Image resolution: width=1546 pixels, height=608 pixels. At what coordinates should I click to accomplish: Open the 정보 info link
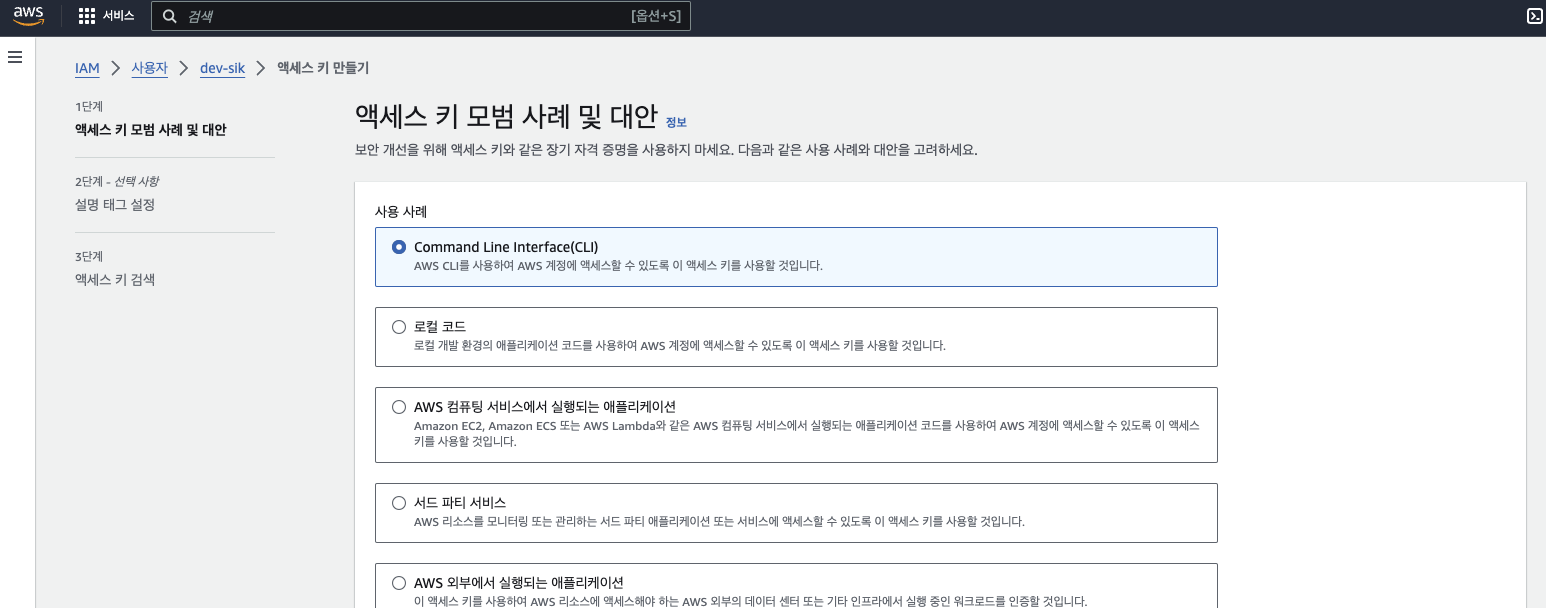pyautogui.click(x=676, y=122)
